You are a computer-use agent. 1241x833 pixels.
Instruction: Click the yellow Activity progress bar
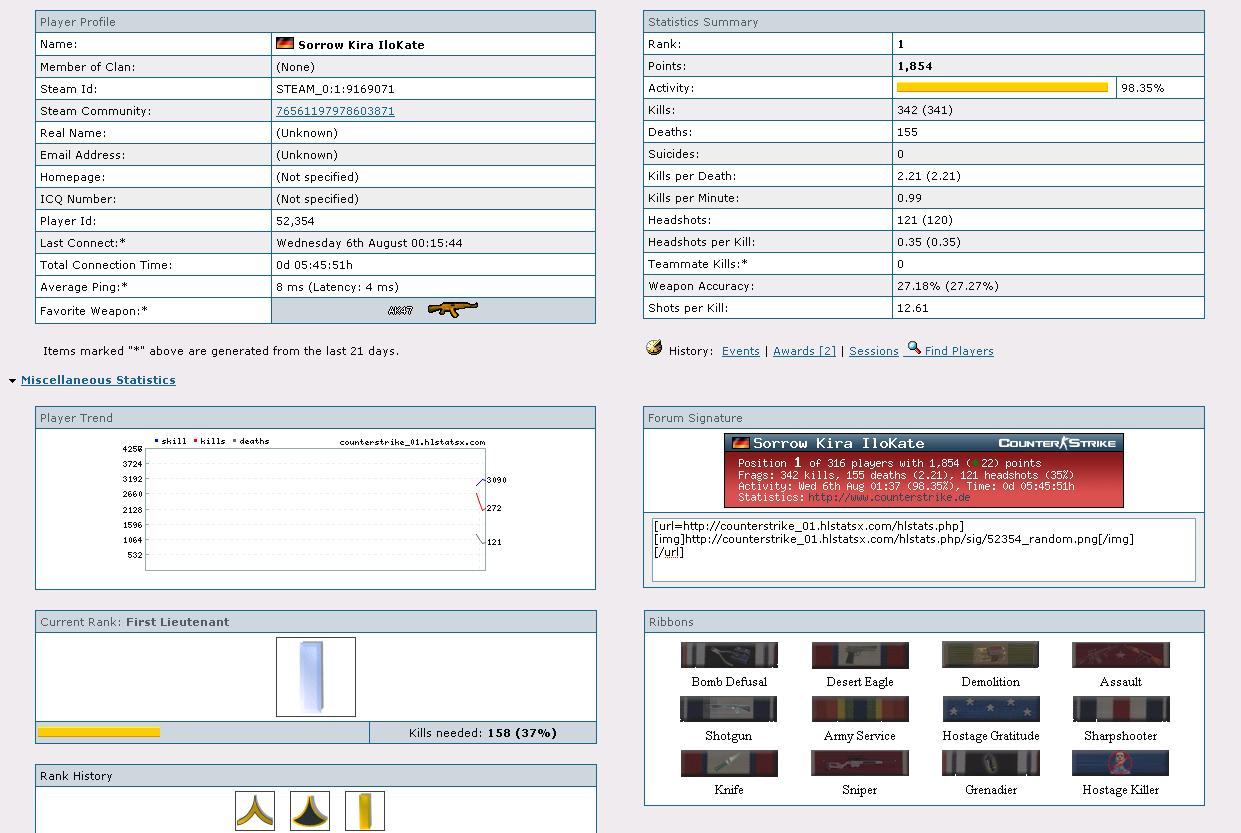tap(1002, 88)
